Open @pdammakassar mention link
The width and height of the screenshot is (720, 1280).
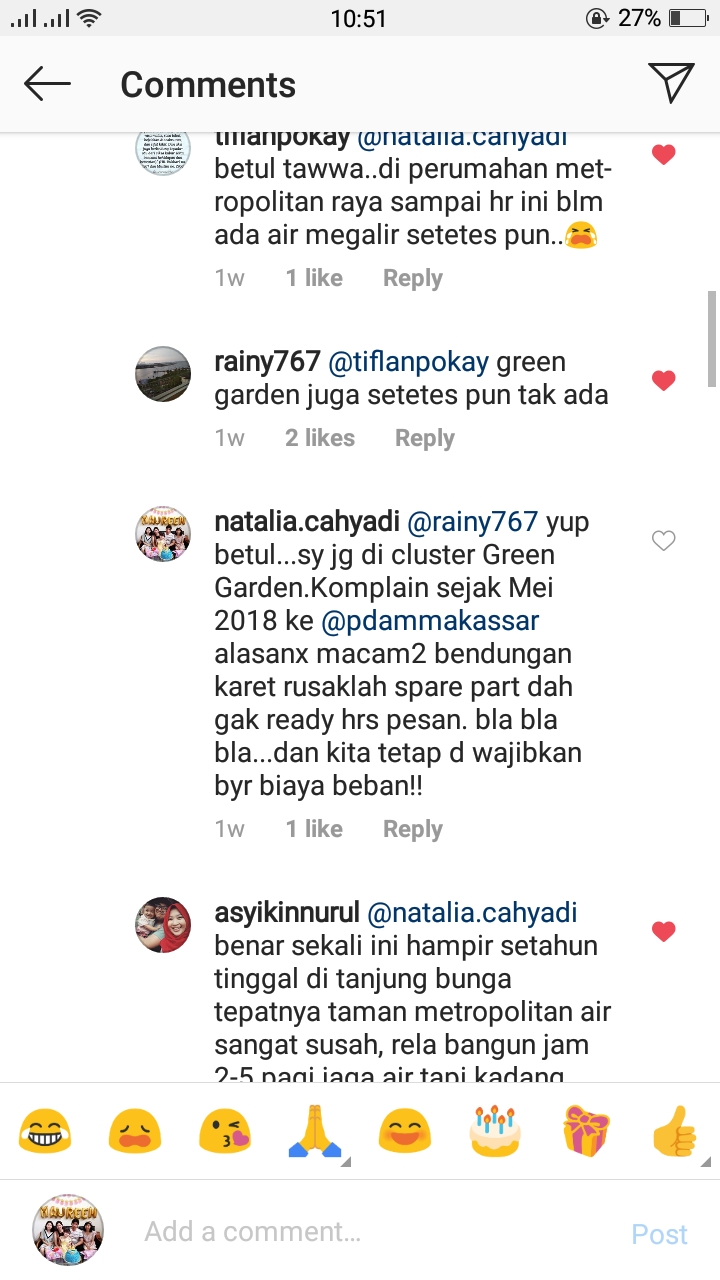tap(430, 621)
